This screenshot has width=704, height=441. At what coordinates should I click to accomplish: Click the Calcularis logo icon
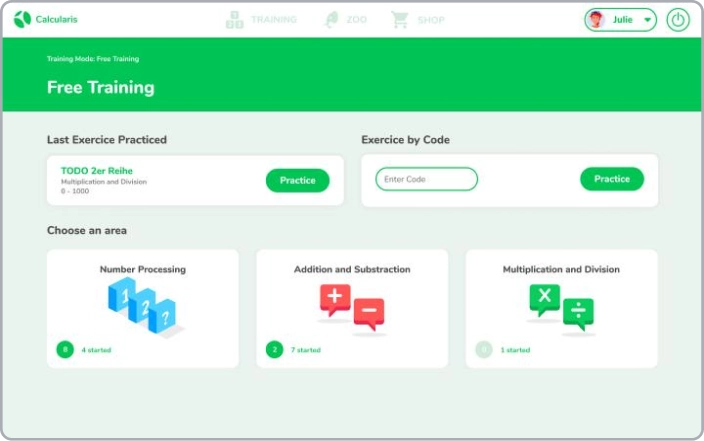coord(22,19)
